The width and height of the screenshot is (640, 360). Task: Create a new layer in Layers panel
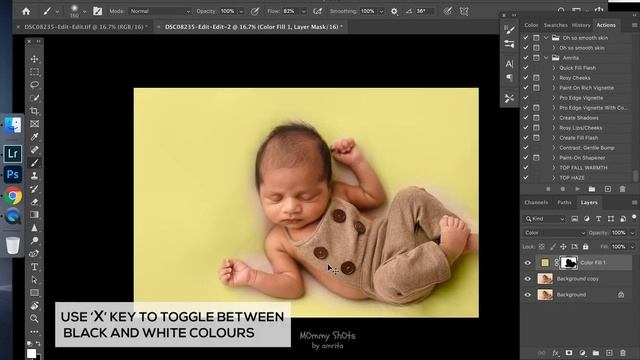[609, 353]
